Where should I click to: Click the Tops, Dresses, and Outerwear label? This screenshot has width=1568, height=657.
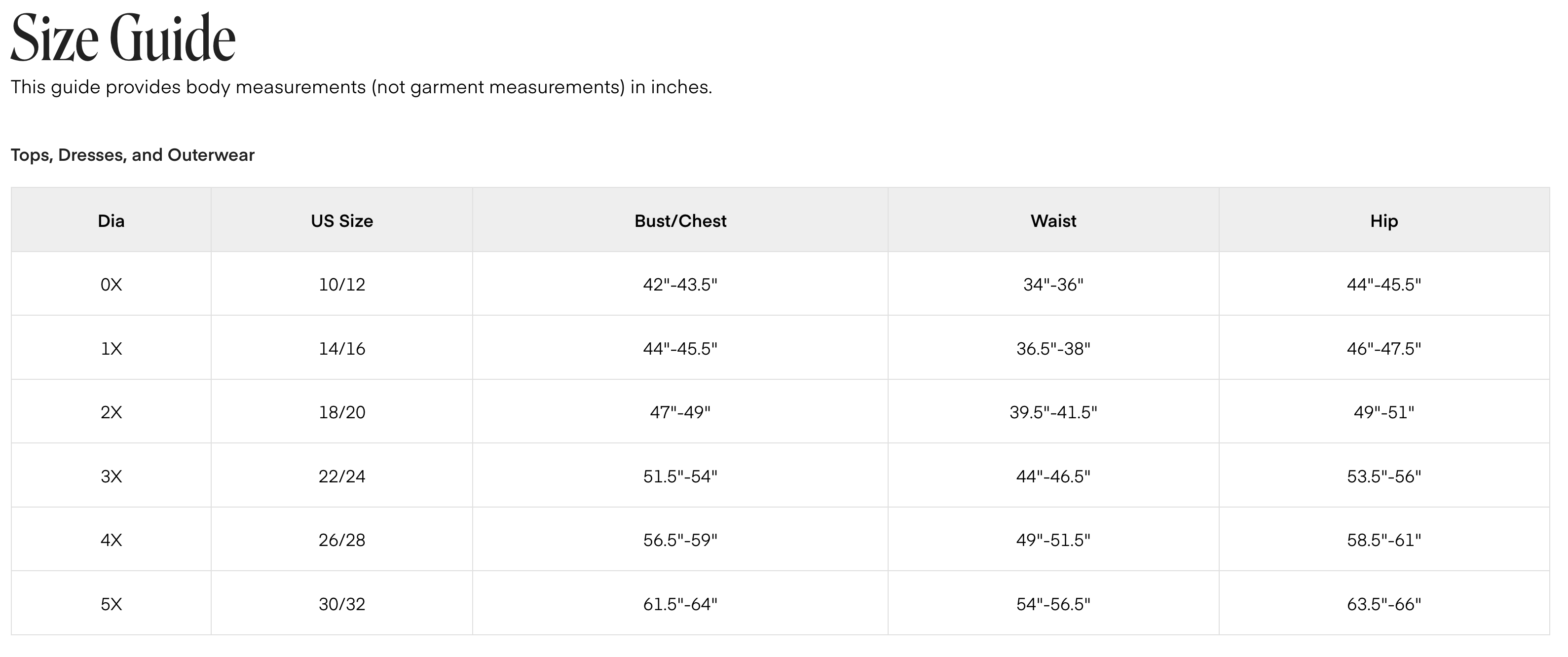click(133, 155)
